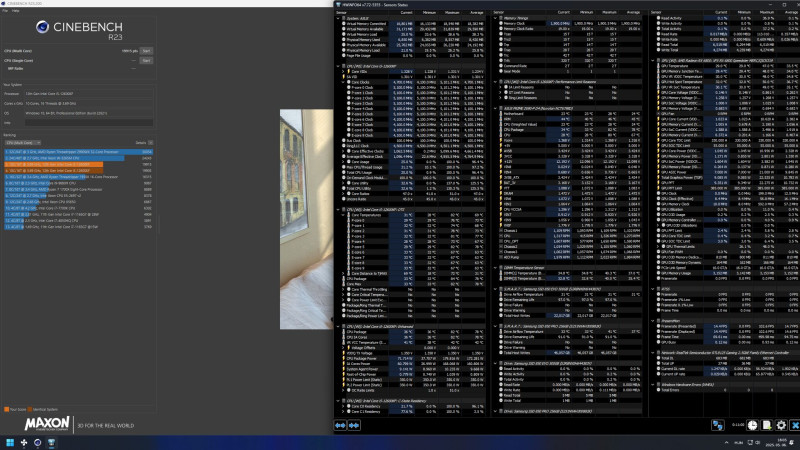Screen dimensions: 800x450
Task: Open HWiNFO sensor settings gear
Action: [x=781, y=425]
